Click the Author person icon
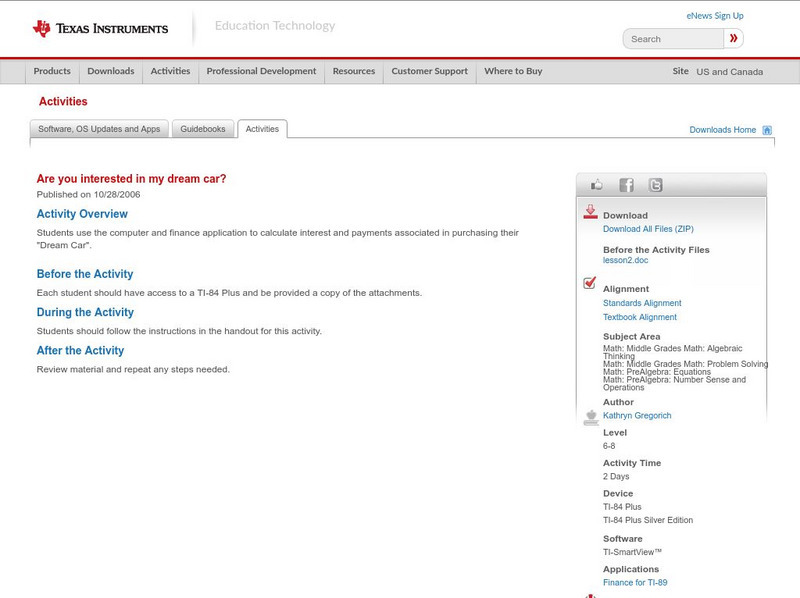The width and height of the screenshot is (800, 598). (590, 417)
